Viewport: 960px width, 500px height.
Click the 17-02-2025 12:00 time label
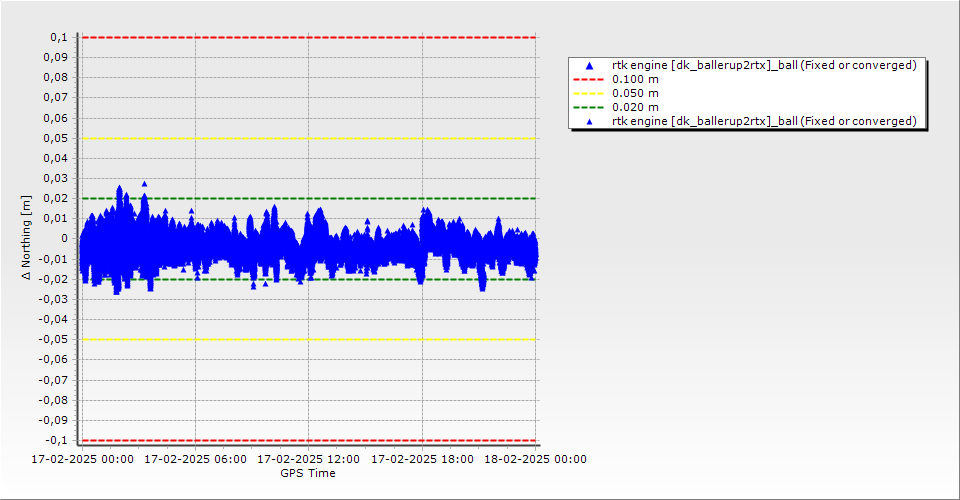(309, 459)
